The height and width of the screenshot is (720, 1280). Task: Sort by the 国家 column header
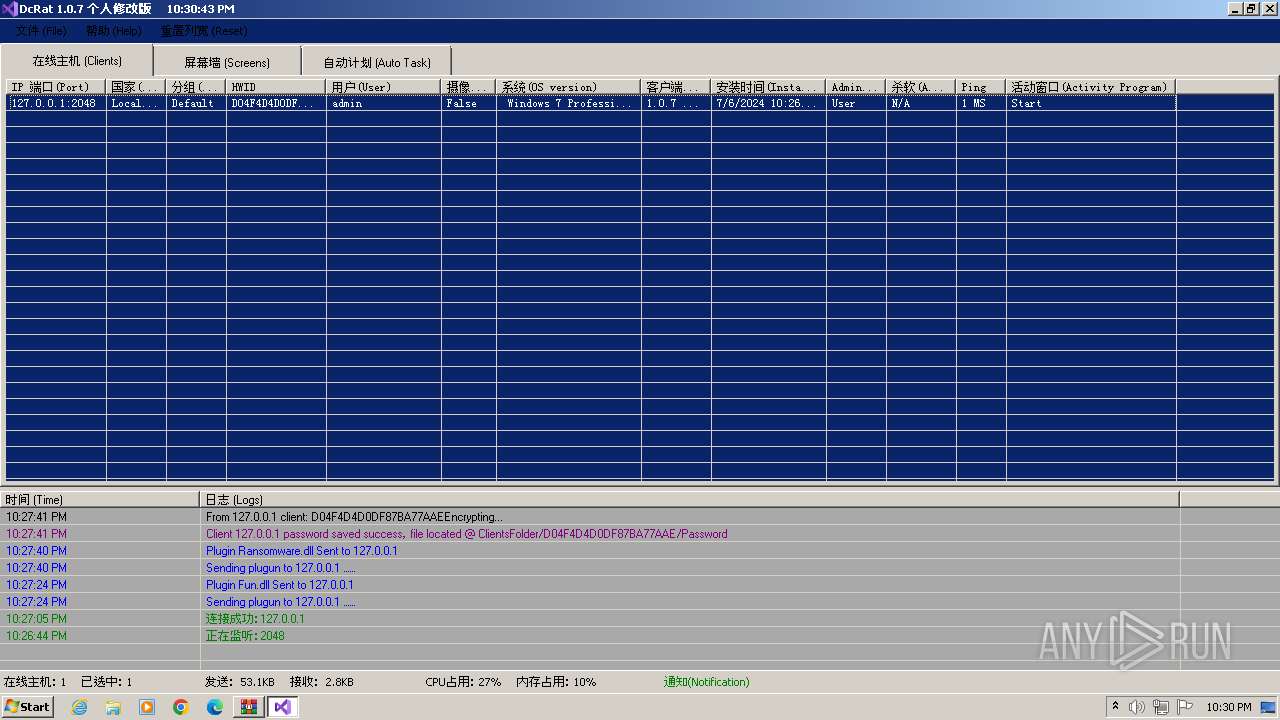tap(136, 87)
